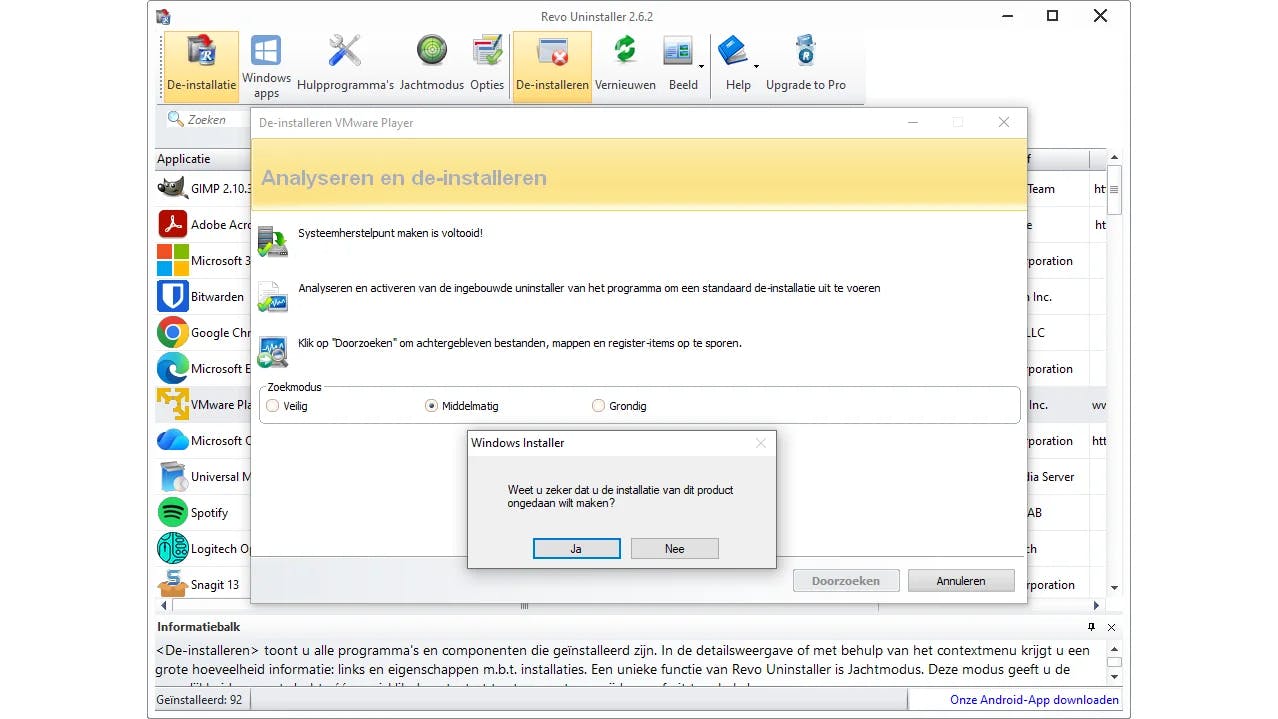
Task: Select VMware Player icon in list
Action: pos(173,404)
